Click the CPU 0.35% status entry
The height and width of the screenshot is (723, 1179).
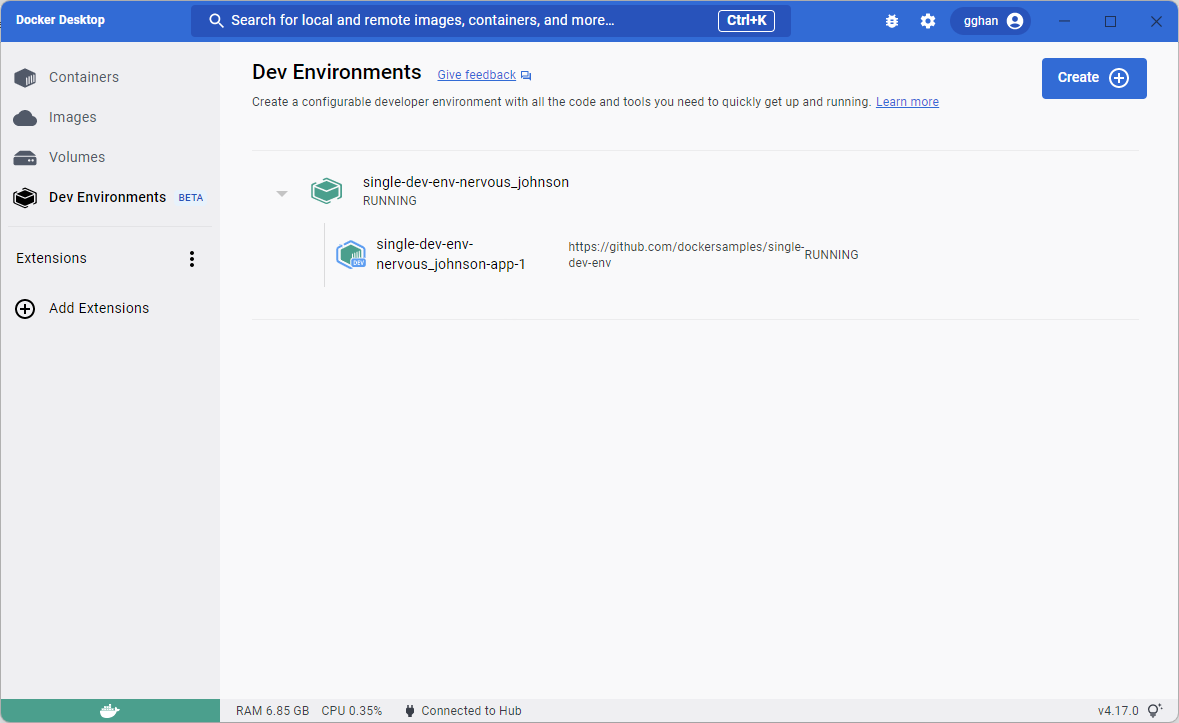click(352, 710)
